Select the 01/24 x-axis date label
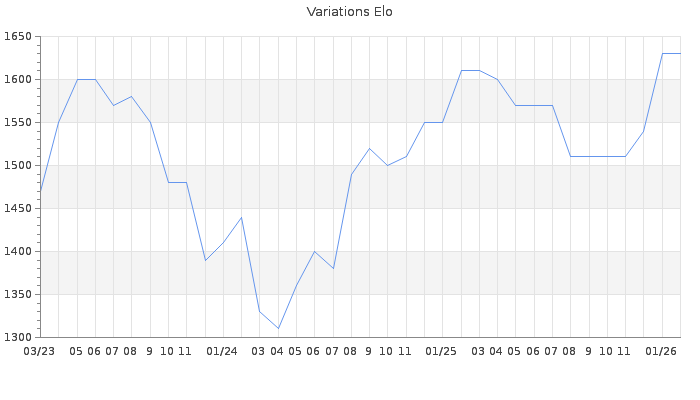Viewport: 700px width, 400px height. click(x=222, y=352)
